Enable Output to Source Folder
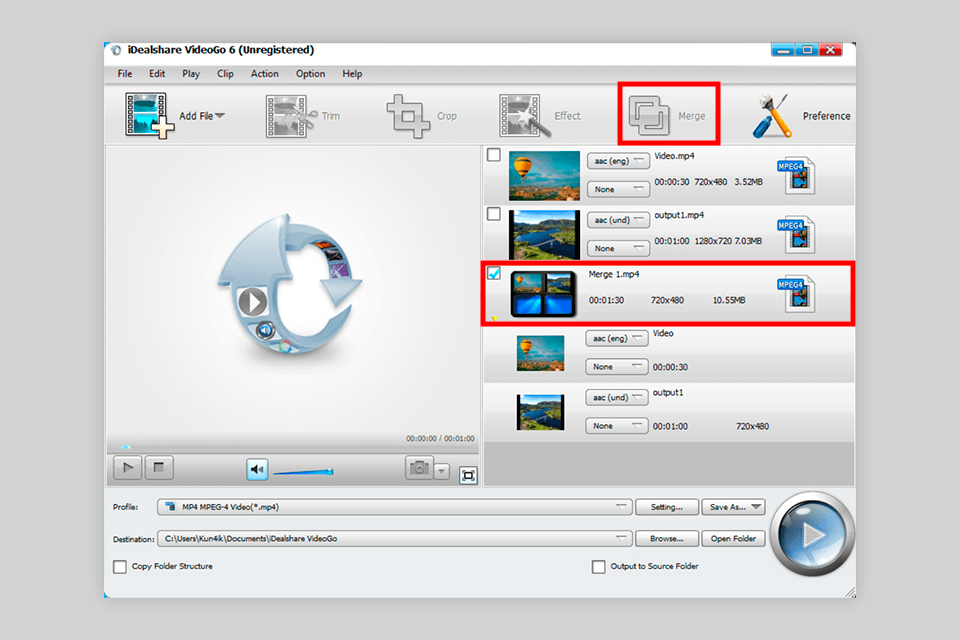This screenshot has height=640, width=960. pyautogui.click(x=599, y=567)
